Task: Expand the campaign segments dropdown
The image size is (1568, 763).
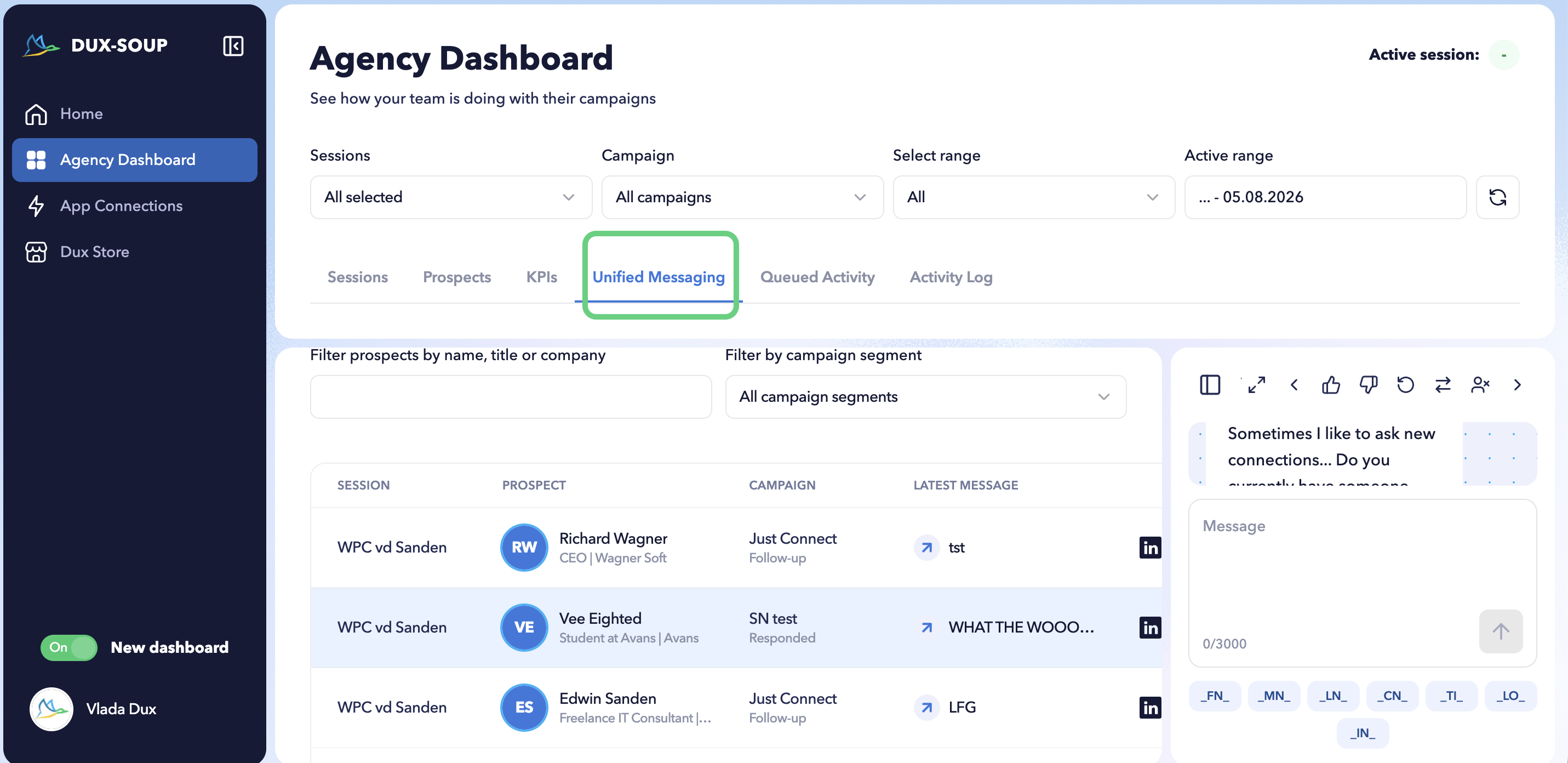Action: [925, 396]
